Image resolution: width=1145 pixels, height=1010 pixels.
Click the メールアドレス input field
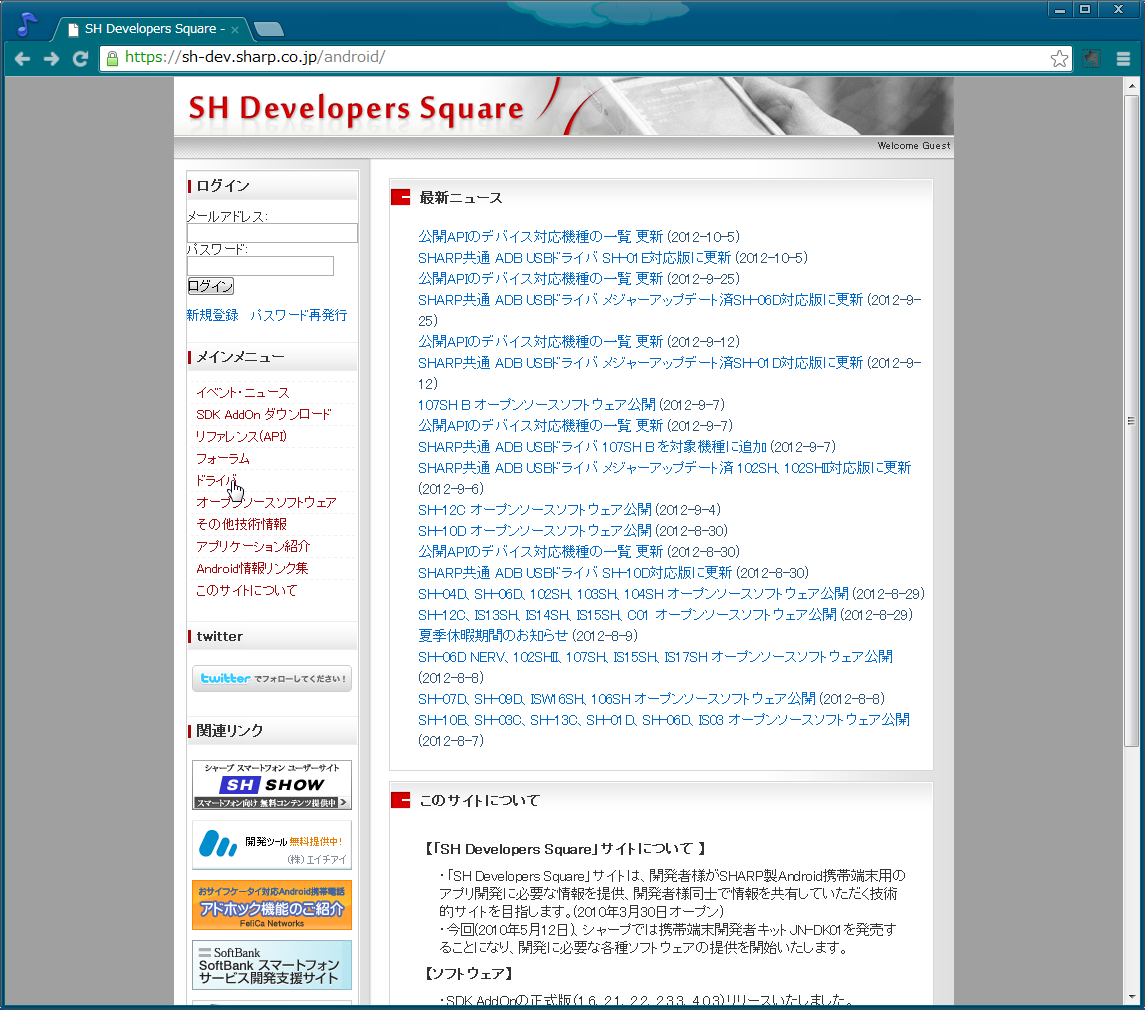(x=272, y=233)
